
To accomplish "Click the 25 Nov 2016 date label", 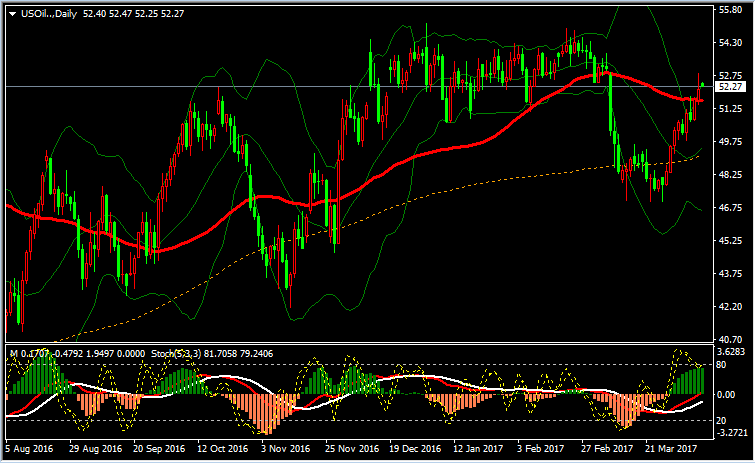I will coord(352,449).
